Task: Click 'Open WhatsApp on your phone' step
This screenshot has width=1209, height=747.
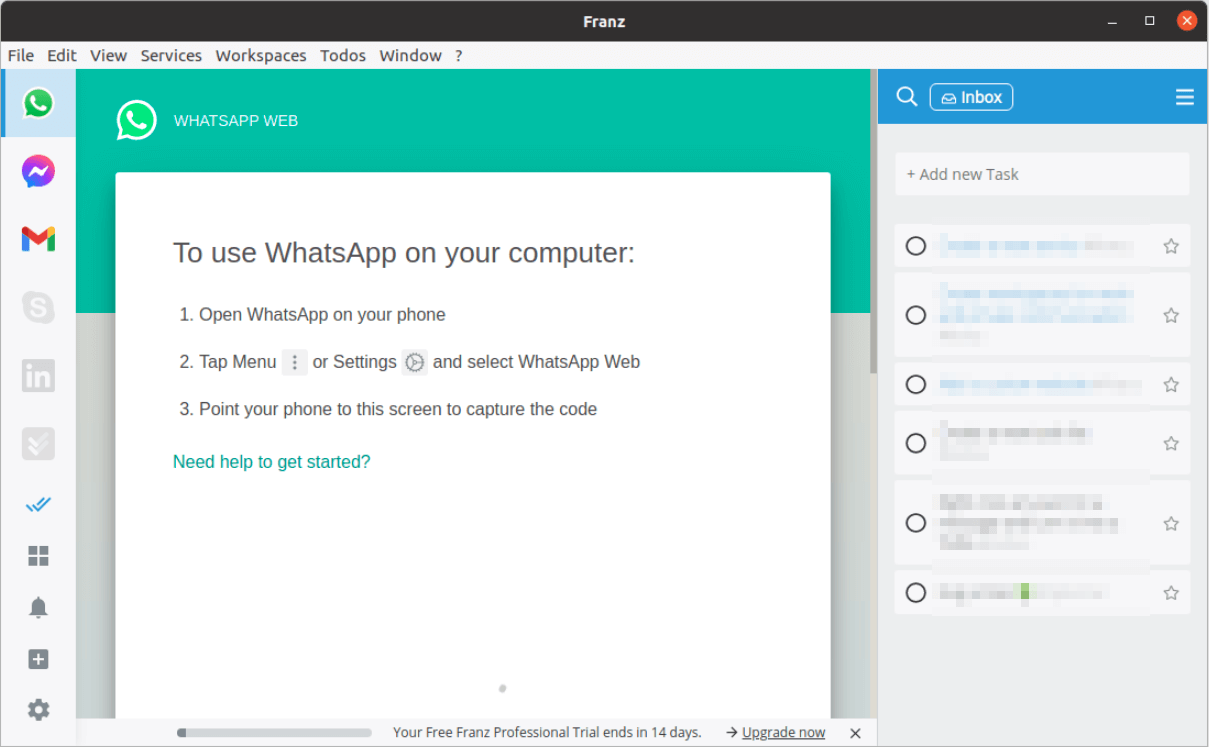Action: click(322, 314)
